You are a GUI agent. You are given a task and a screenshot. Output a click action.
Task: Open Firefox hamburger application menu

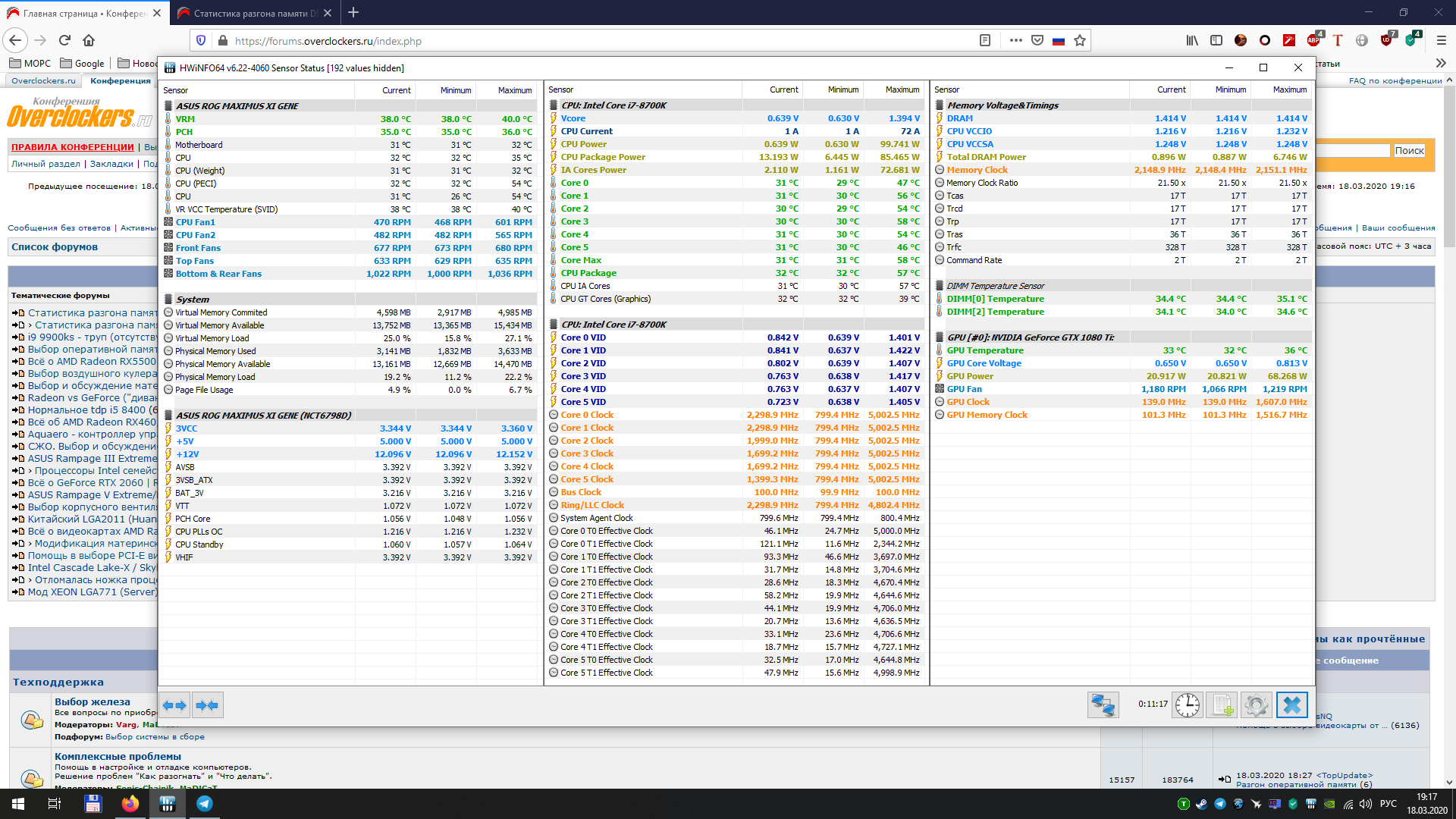pos(1441,40)
